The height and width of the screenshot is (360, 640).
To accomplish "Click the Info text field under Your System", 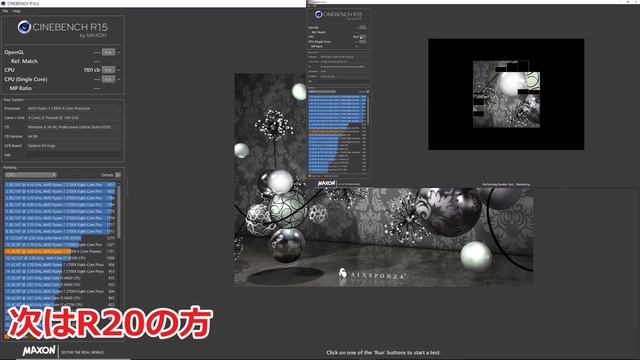I will click(x=74, y=155).
